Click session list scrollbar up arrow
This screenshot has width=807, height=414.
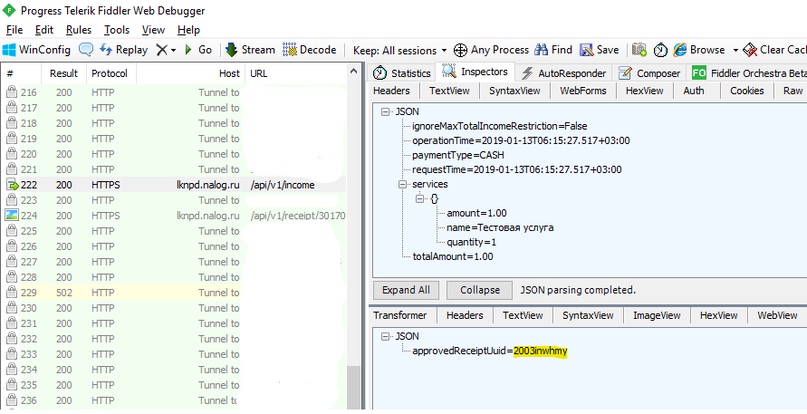click(353, 72)
